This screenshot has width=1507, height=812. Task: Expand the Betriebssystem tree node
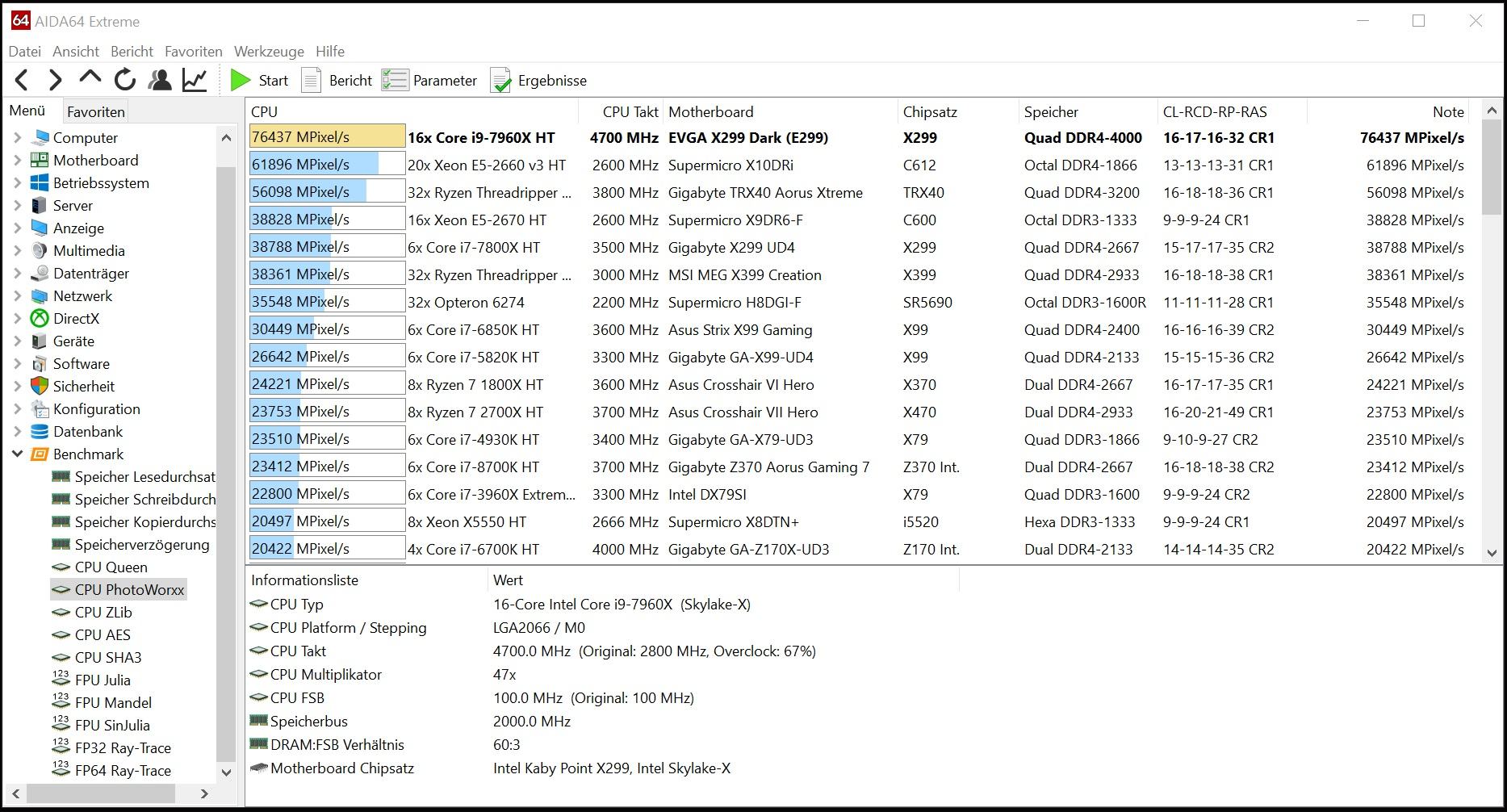[17, 183]
